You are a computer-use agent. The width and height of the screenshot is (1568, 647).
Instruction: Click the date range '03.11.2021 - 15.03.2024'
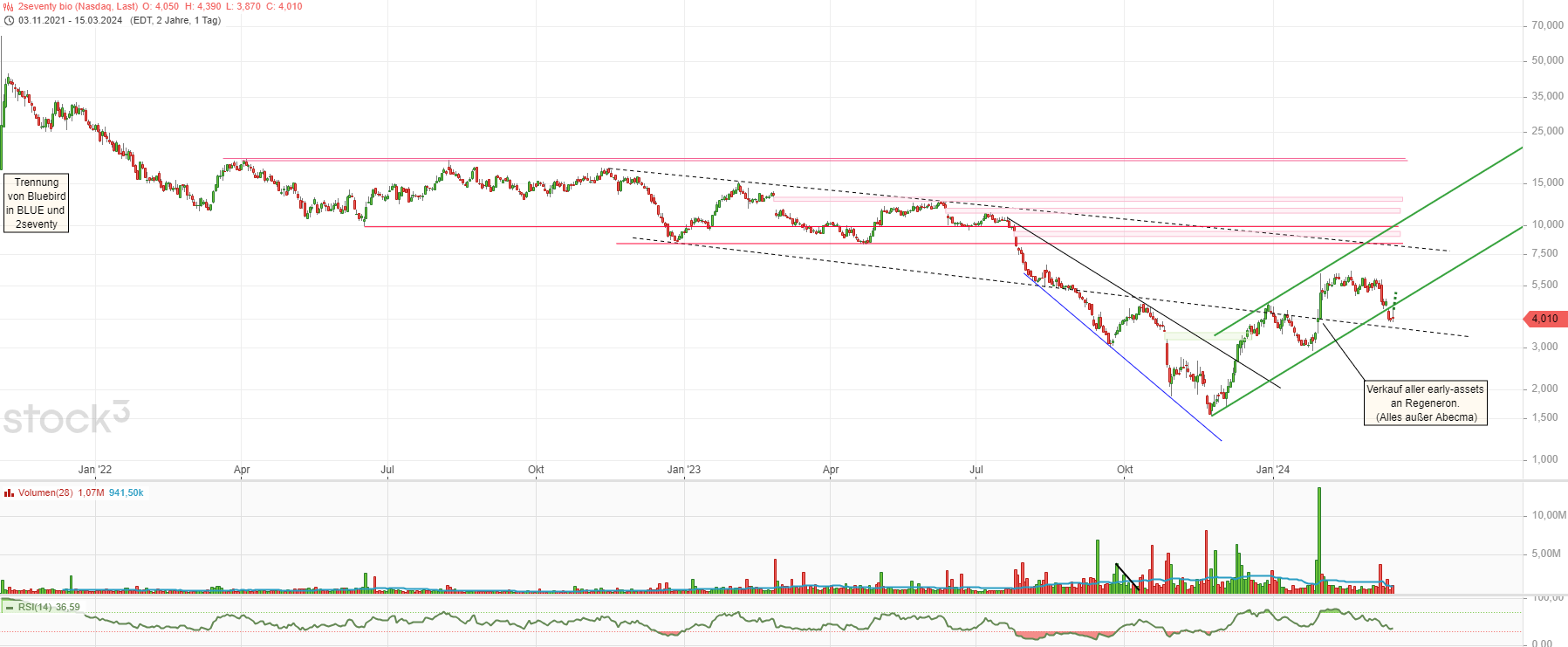71,20
